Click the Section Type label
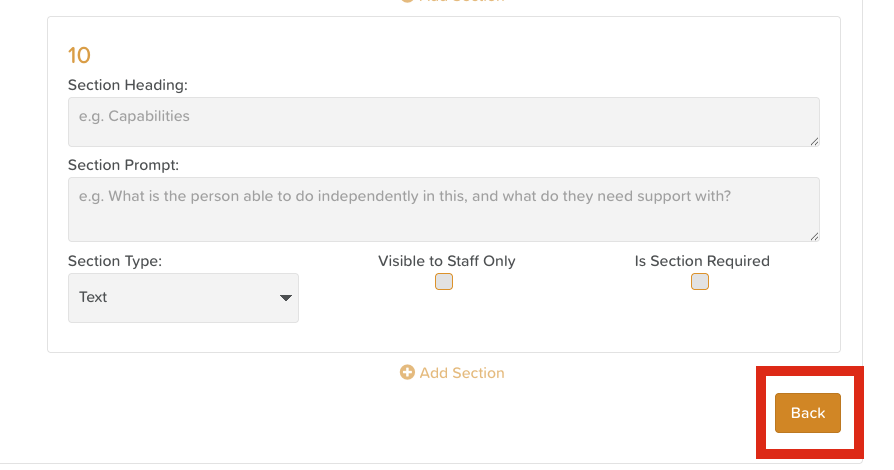Viewport: 894px width, 470px height. (x=114, y=261)
